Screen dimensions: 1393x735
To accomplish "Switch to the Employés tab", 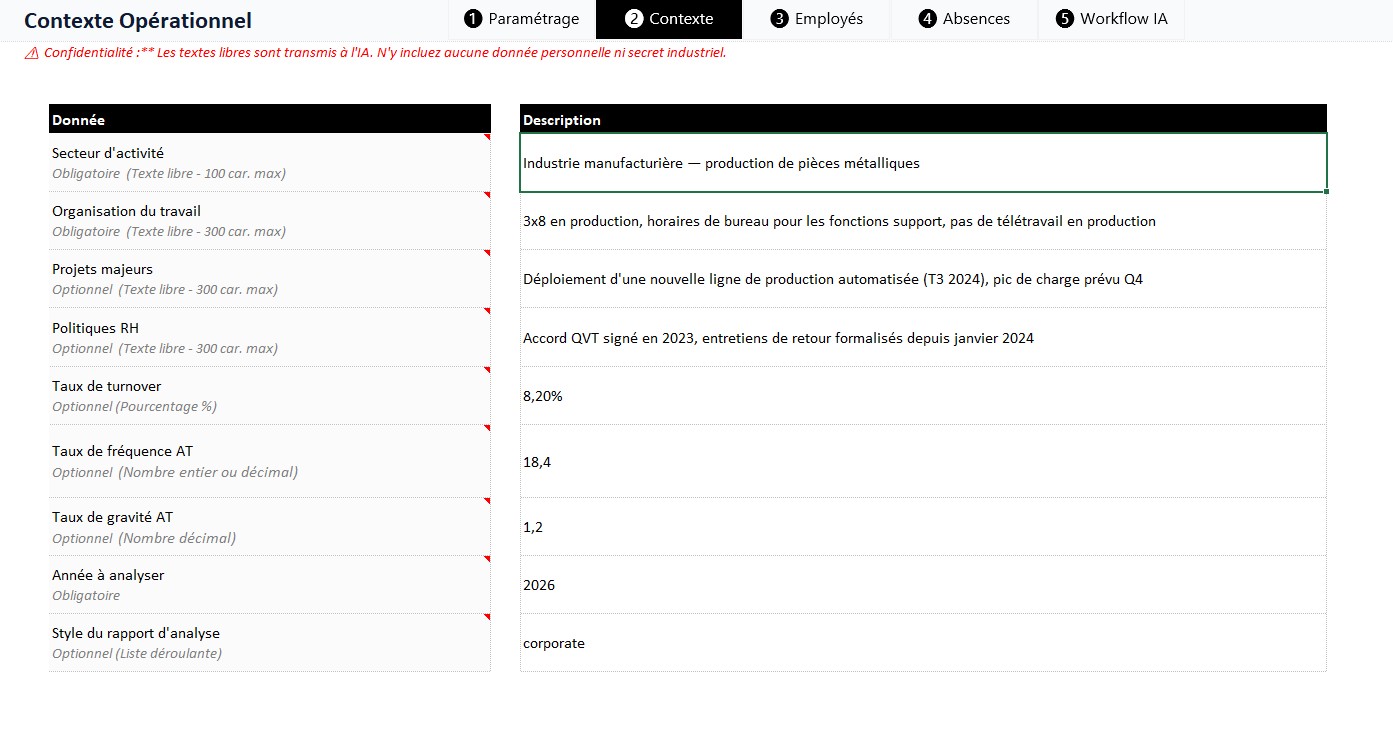I will pos(817,19).
